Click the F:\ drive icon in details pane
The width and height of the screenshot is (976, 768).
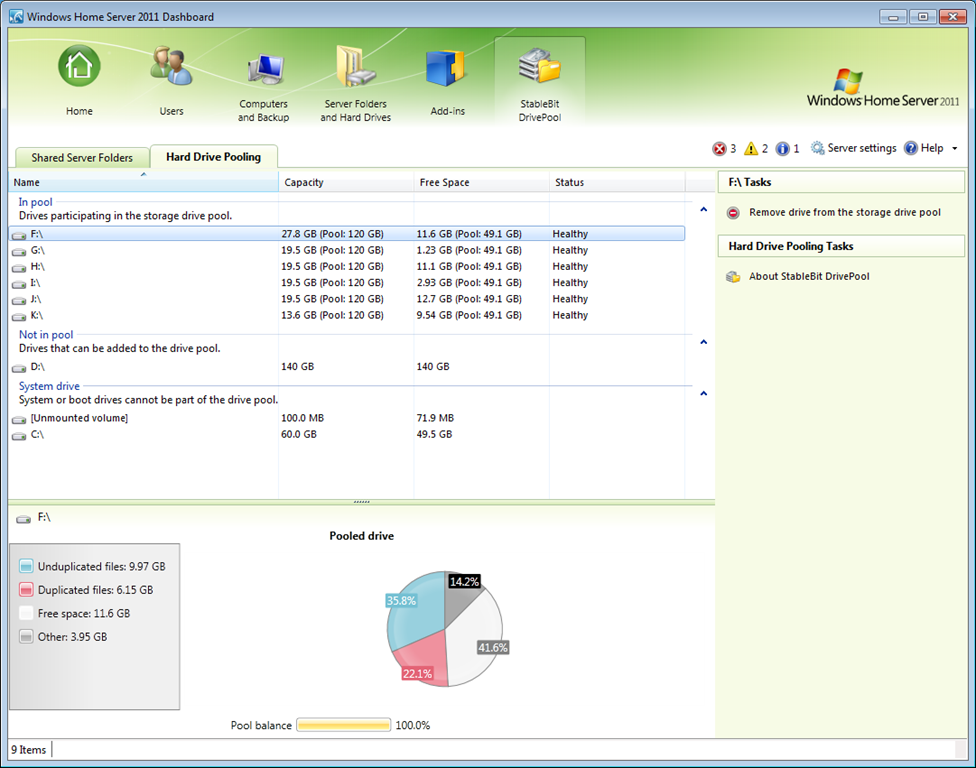pos(24,518)
